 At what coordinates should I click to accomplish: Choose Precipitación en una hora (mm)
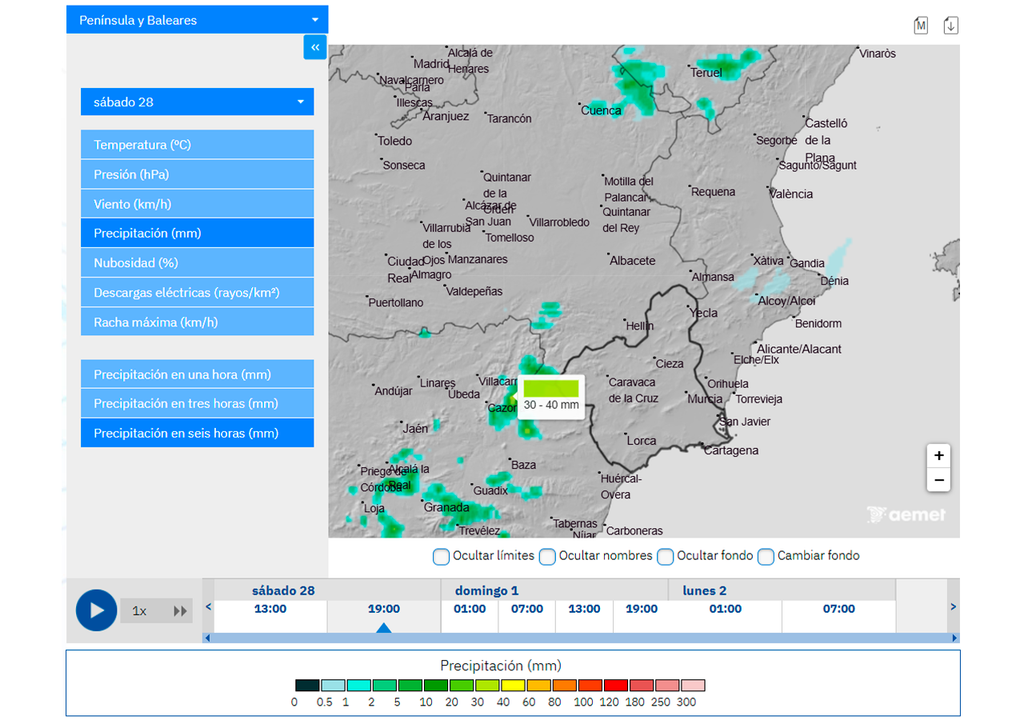point(197,375)
